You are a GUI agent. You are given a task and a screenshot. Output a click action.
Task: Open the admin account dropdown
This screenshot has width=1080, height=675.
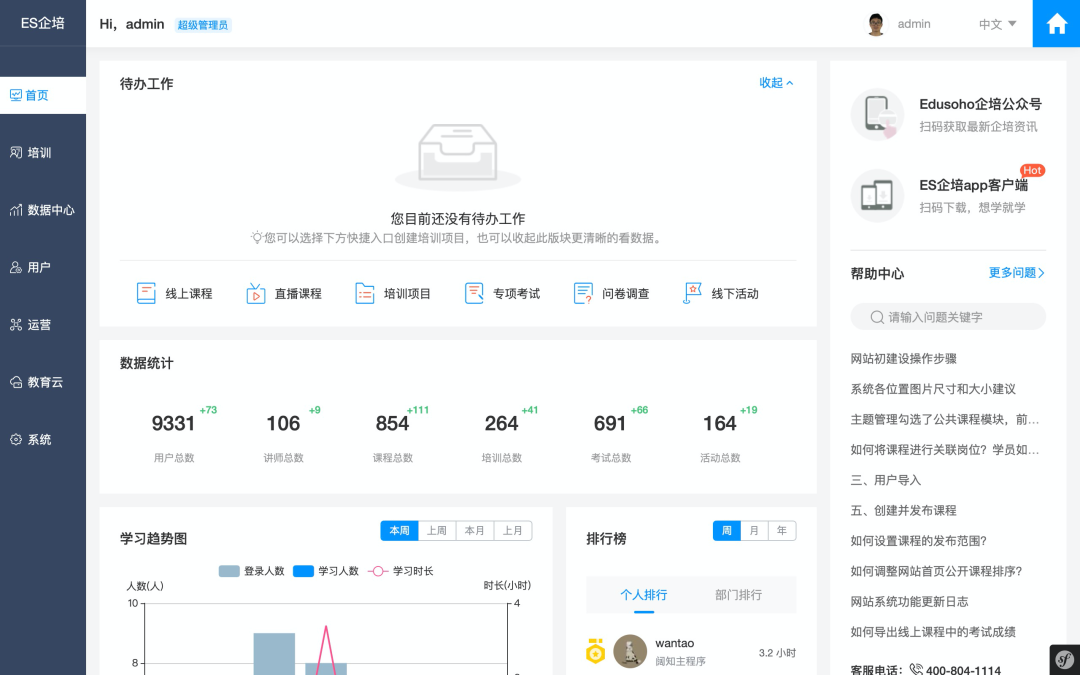(x=913, y=23)
